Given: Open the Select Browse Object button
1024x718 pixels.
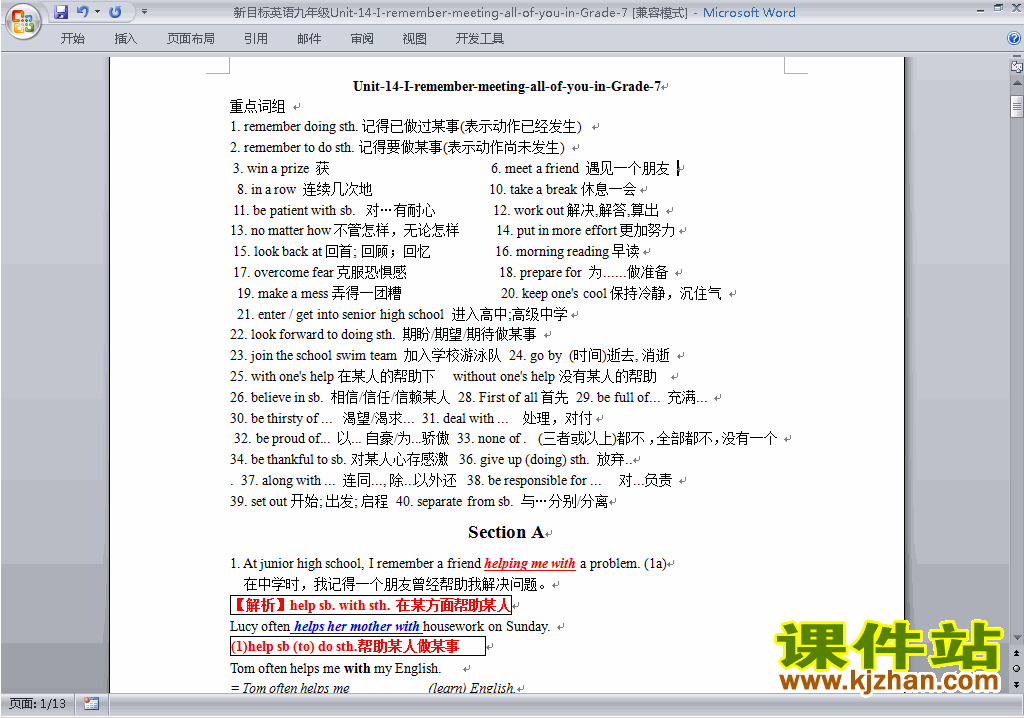Looking at the screenshot, I should coord(1016,668).
